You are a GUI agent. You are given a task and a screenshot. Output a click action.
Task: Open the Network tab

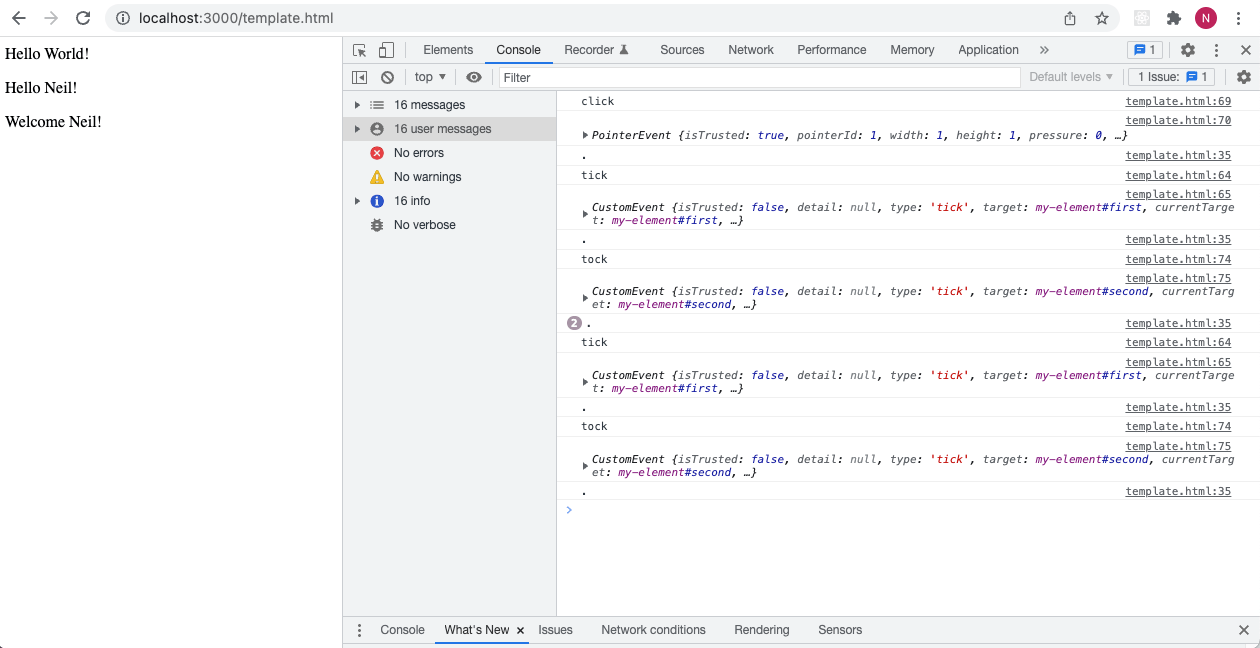click(750, 50)
